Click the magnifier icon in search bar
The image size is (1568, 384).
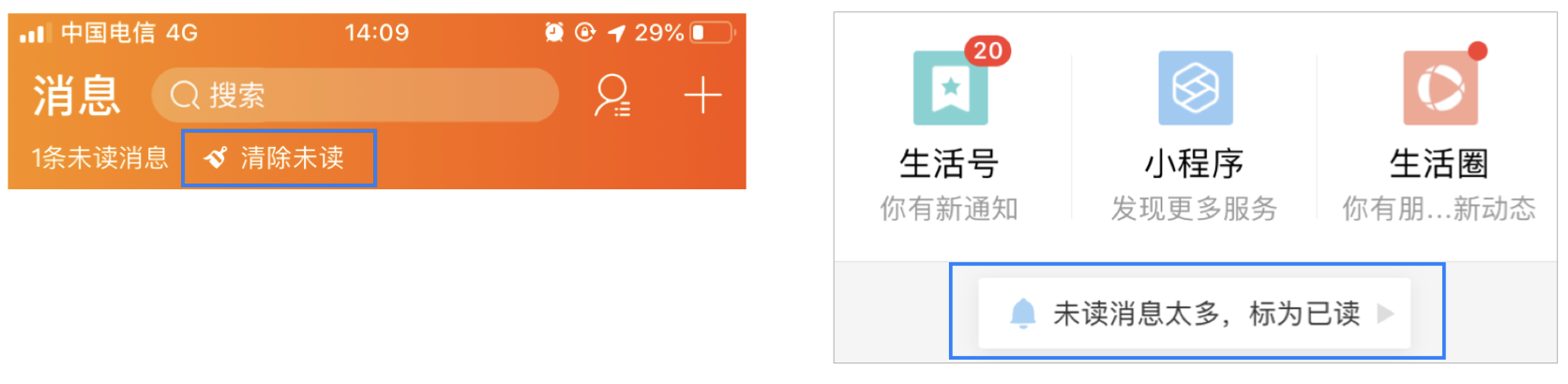[185, 96]
